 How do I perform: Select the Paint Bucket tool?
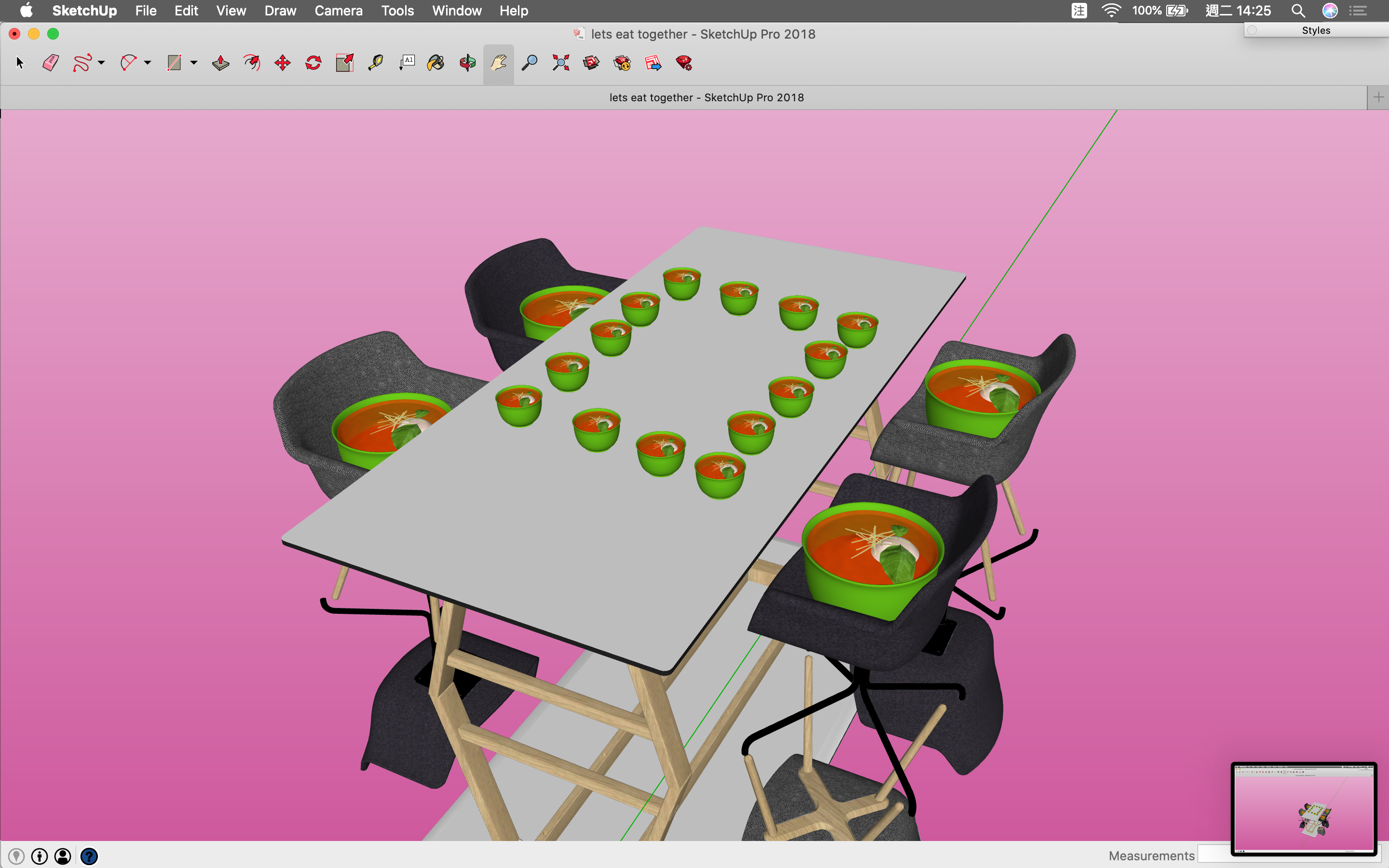coord(436,63)
